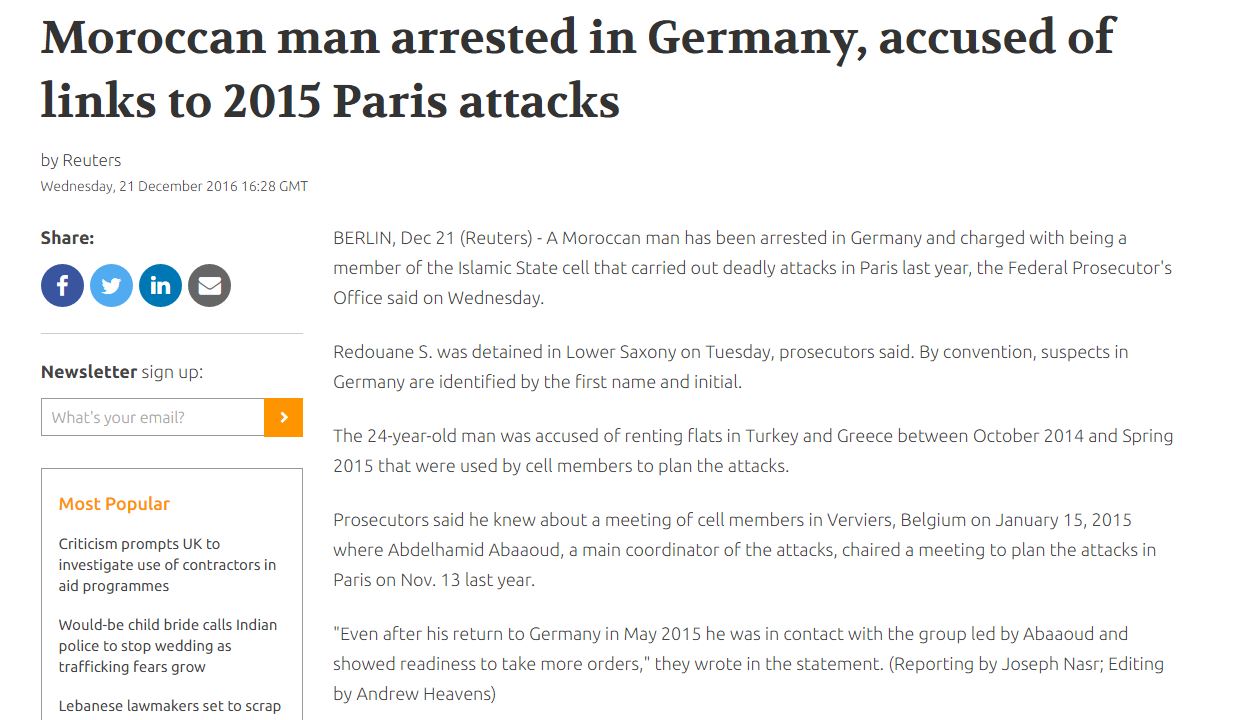
Task: Click the paragraph beginning "BERLIN, Dec 21"
Action: pos(752,268)
